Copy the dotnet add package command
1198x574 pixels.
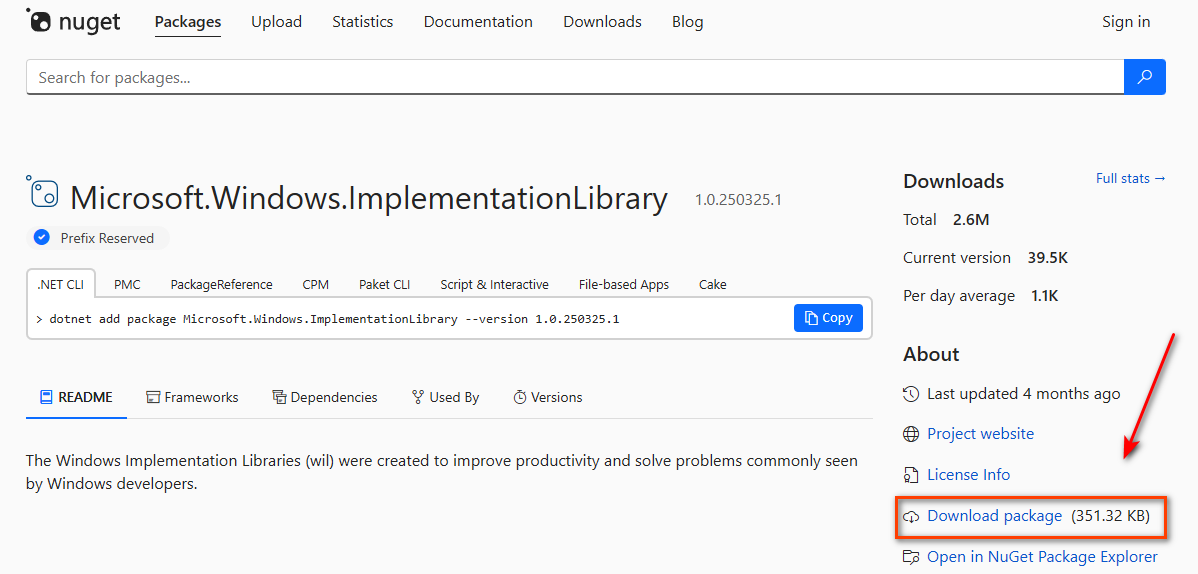pyautogui.click(x=828, y=318)
